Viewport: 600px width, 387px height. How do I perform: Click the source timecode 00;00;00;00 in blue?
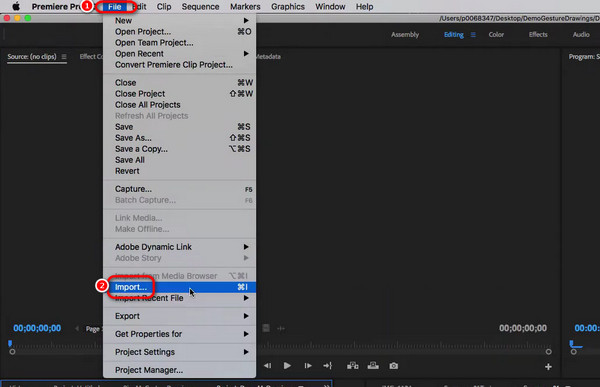[x=37, y=328]
